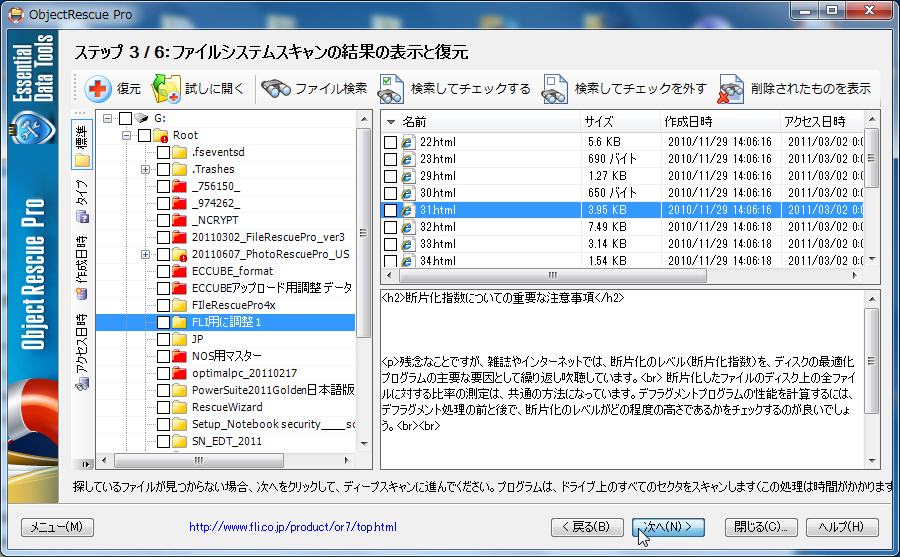Screen dimensions: 900x557
Task: Click the G: drive icon in tree
Action: [141, 118]
